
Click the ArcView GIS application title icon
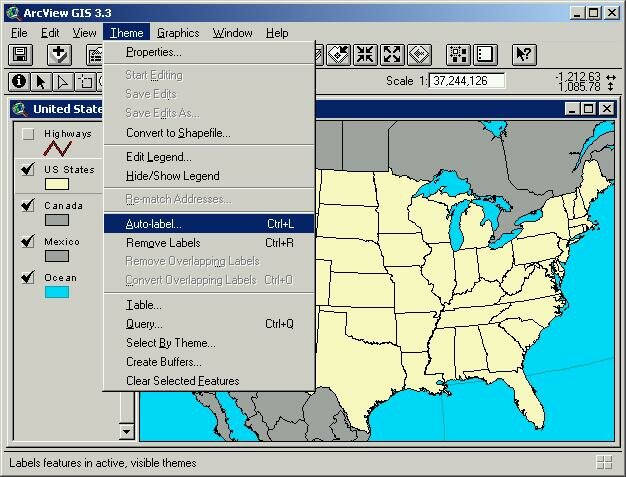click(x=13, y=13)
